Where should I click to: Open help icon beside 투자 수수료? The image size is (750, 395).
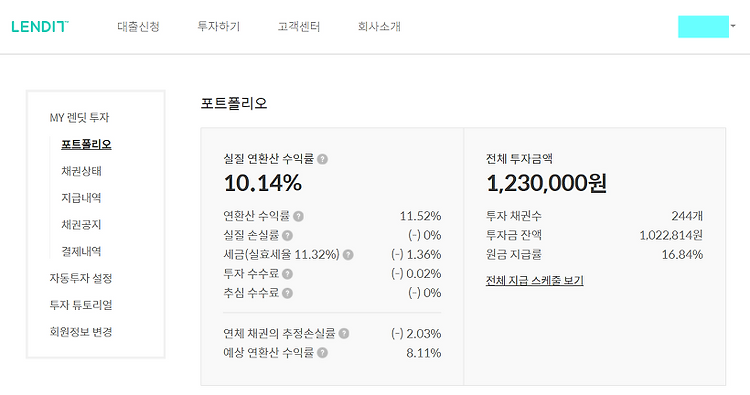[x=287, y=274]
